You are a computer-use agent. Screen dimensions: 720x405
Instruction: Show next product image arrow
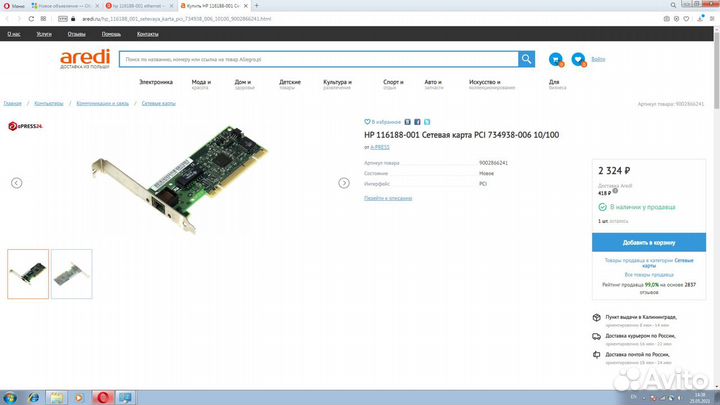(344, 183)
